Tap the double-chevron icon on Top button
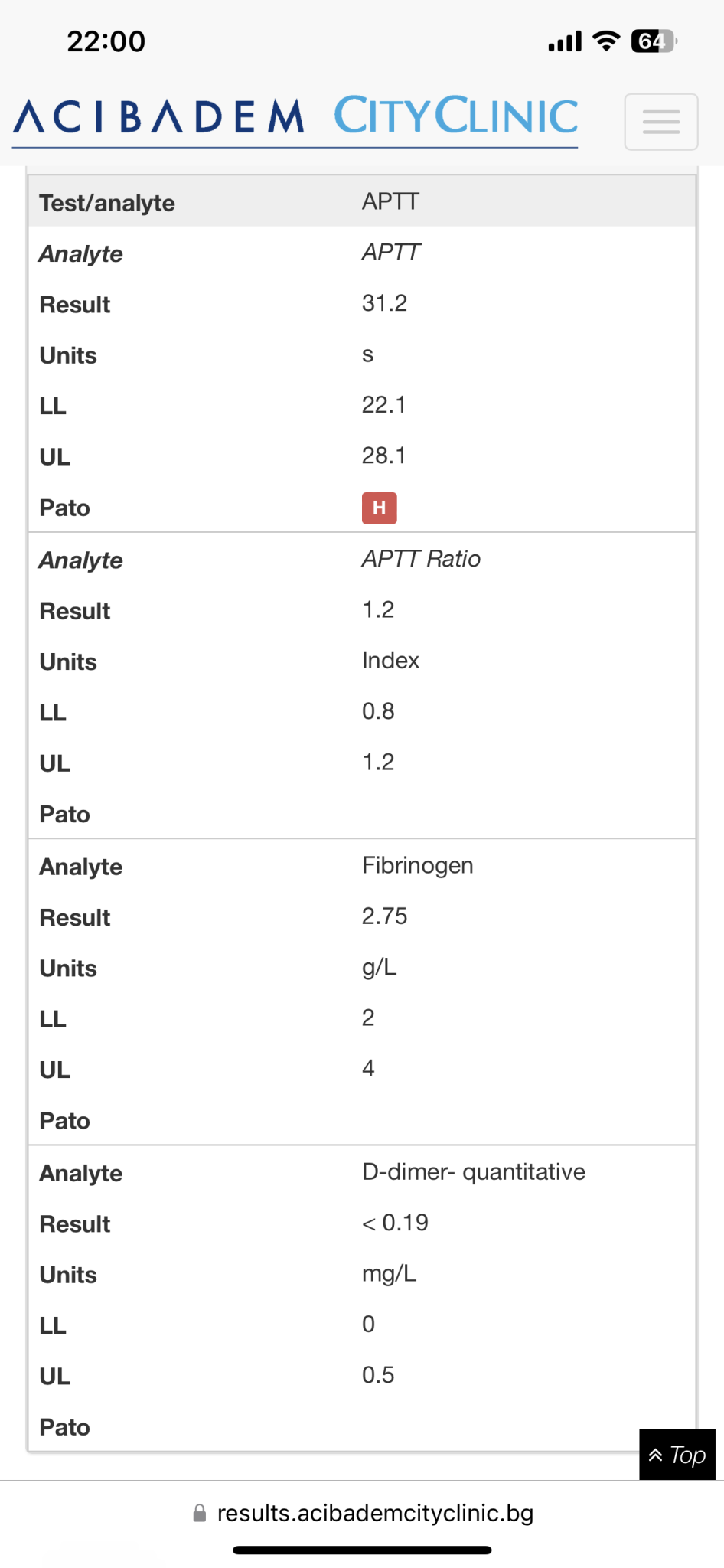The width and height of the screenshot is (724, 1568). tap(656, 1455)
